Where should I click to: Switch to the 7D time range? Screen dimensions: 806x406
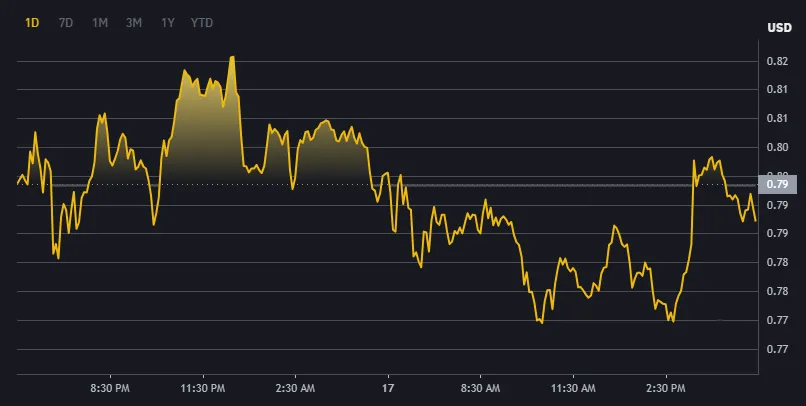(x=66, y=23)
